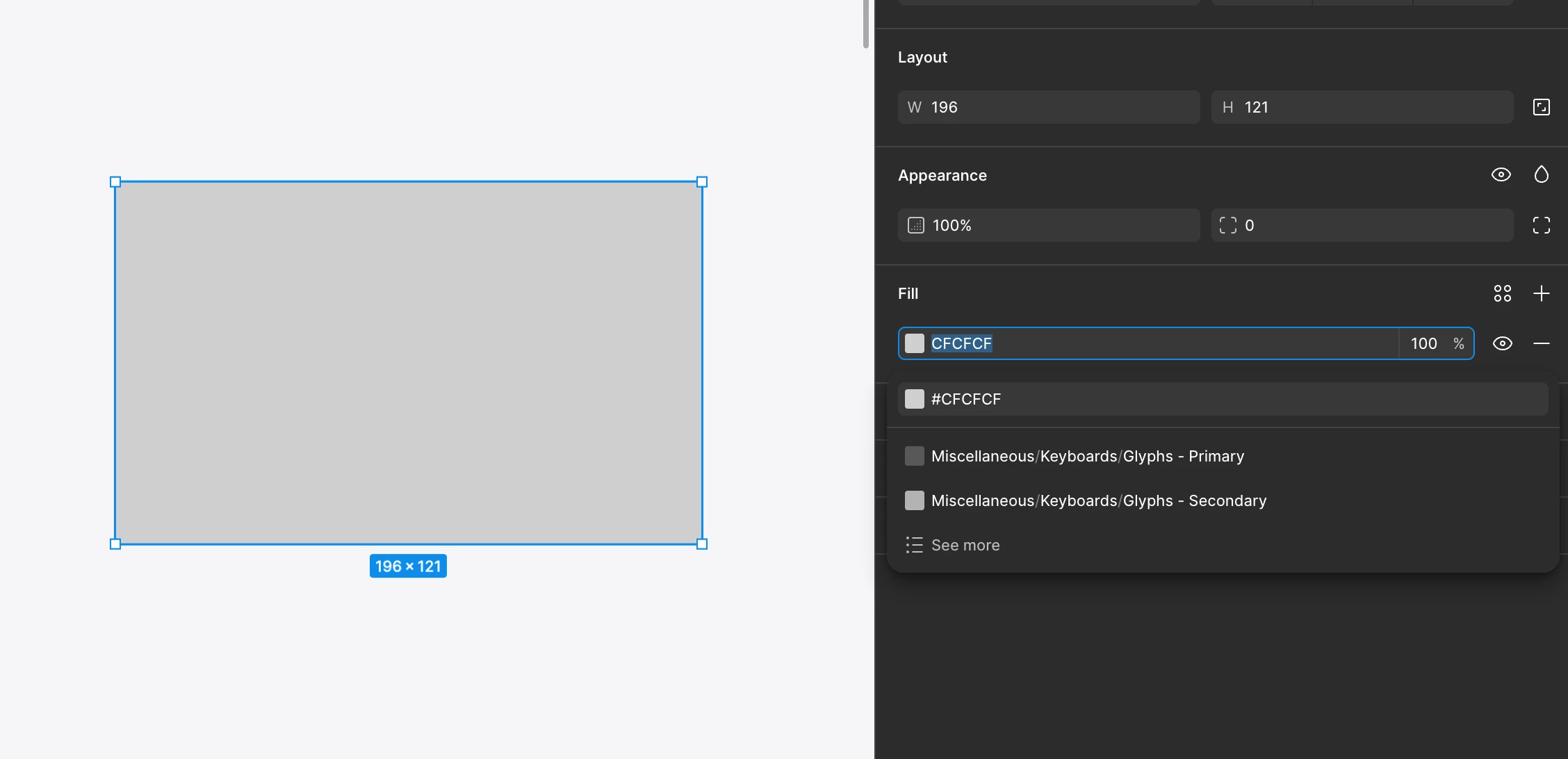
Task: Toggle layer visibility eye in Appearance
Action: point(1501,174)
